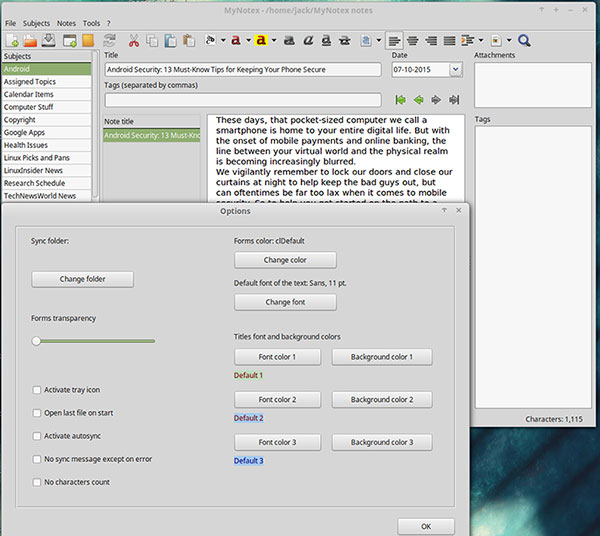Image resolution: width=600 pixels, height=536 pixels.
Task: Click the orange note page toolbar icon
Action: (88, 40)
